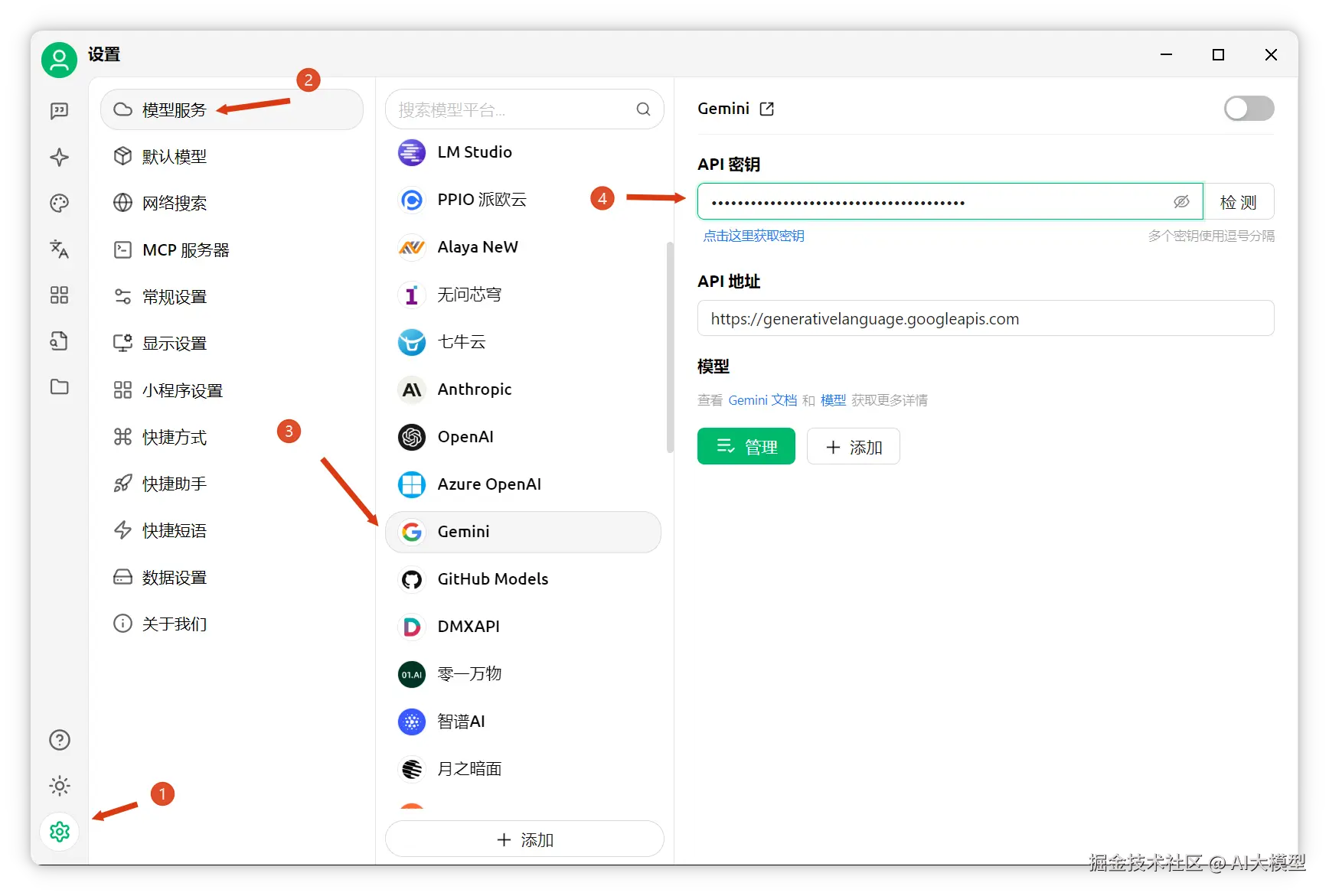Click the 零一万物 provider logo

pyautogui.click(x=412, y=674)
